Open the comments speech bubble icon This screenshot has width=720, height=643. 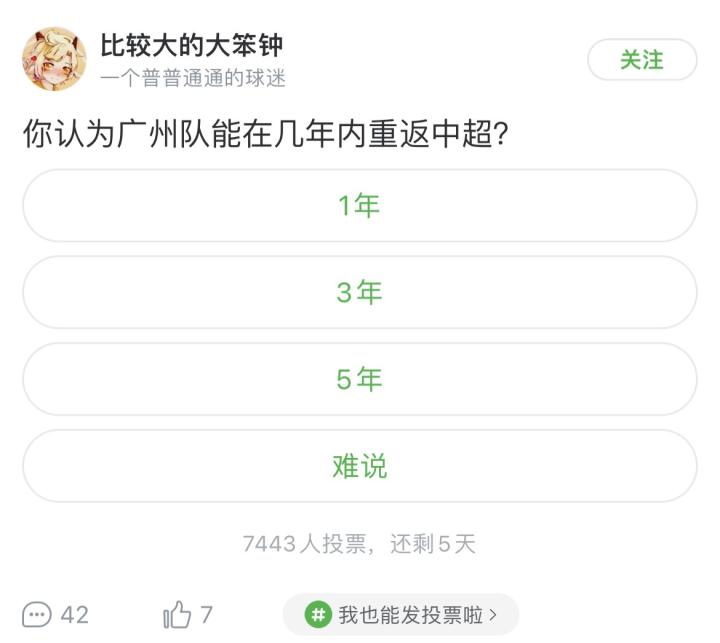click(x=37, y=613)
